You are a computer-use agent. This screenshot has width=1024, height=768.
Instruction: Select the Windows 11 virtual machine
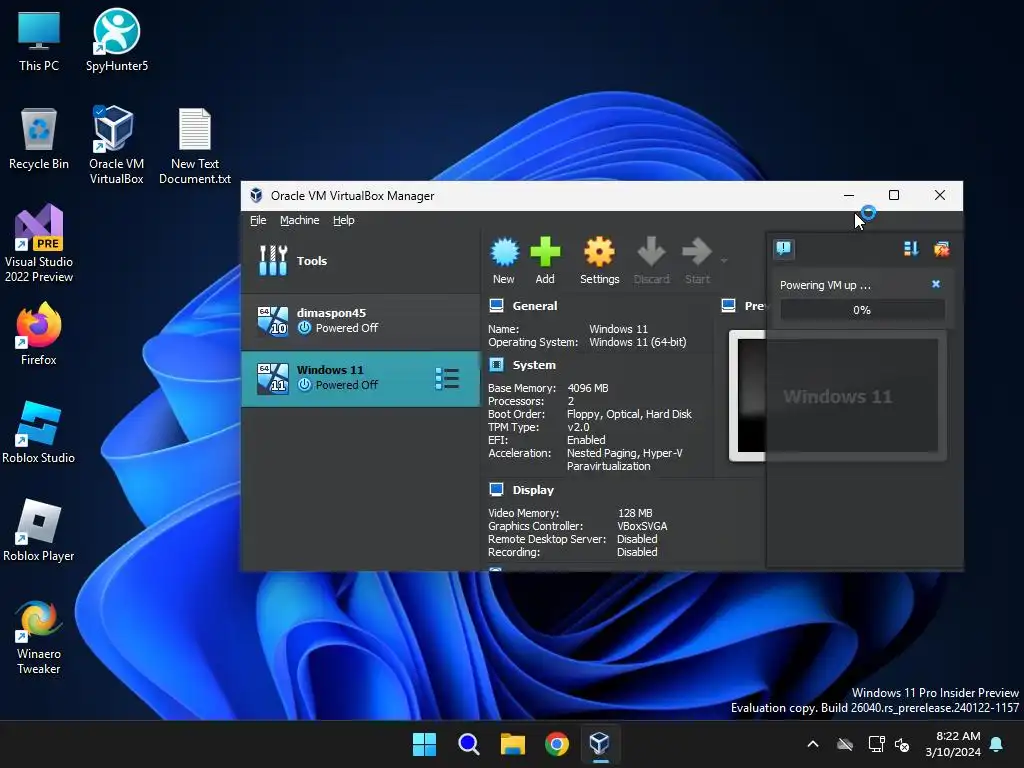pos(360,379)
